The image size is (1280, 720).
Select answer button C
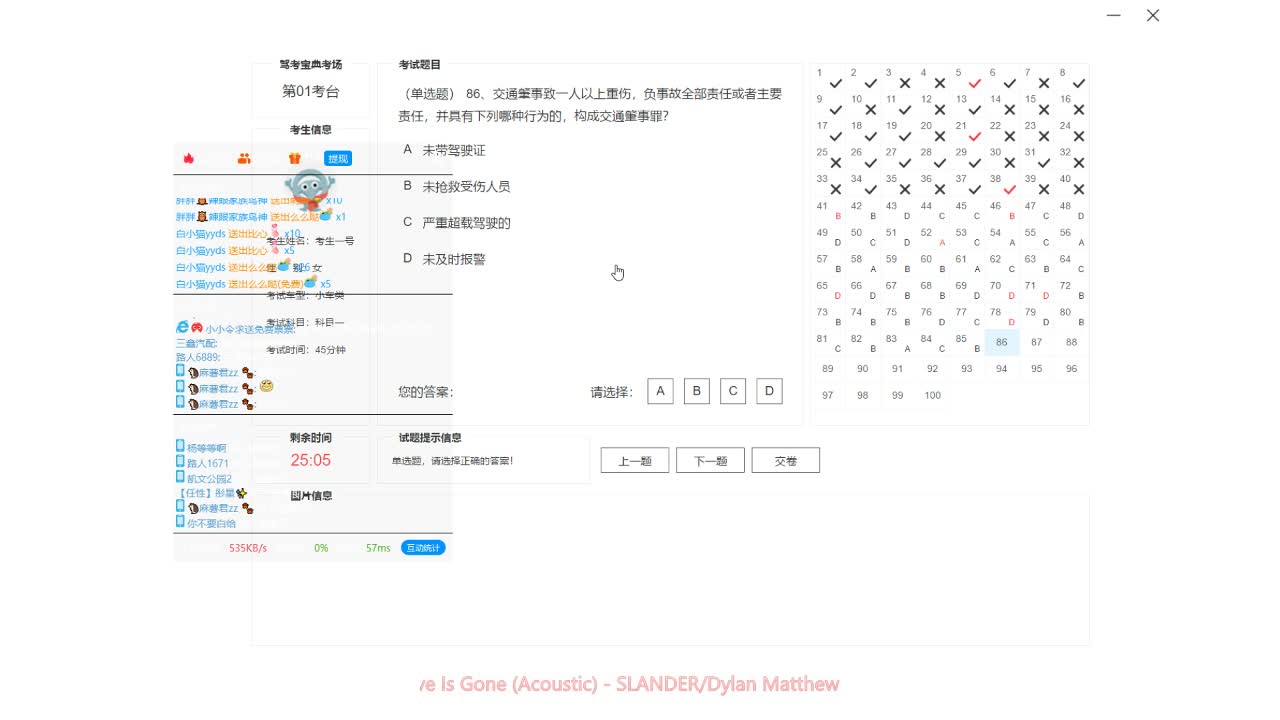click(733, 391)
